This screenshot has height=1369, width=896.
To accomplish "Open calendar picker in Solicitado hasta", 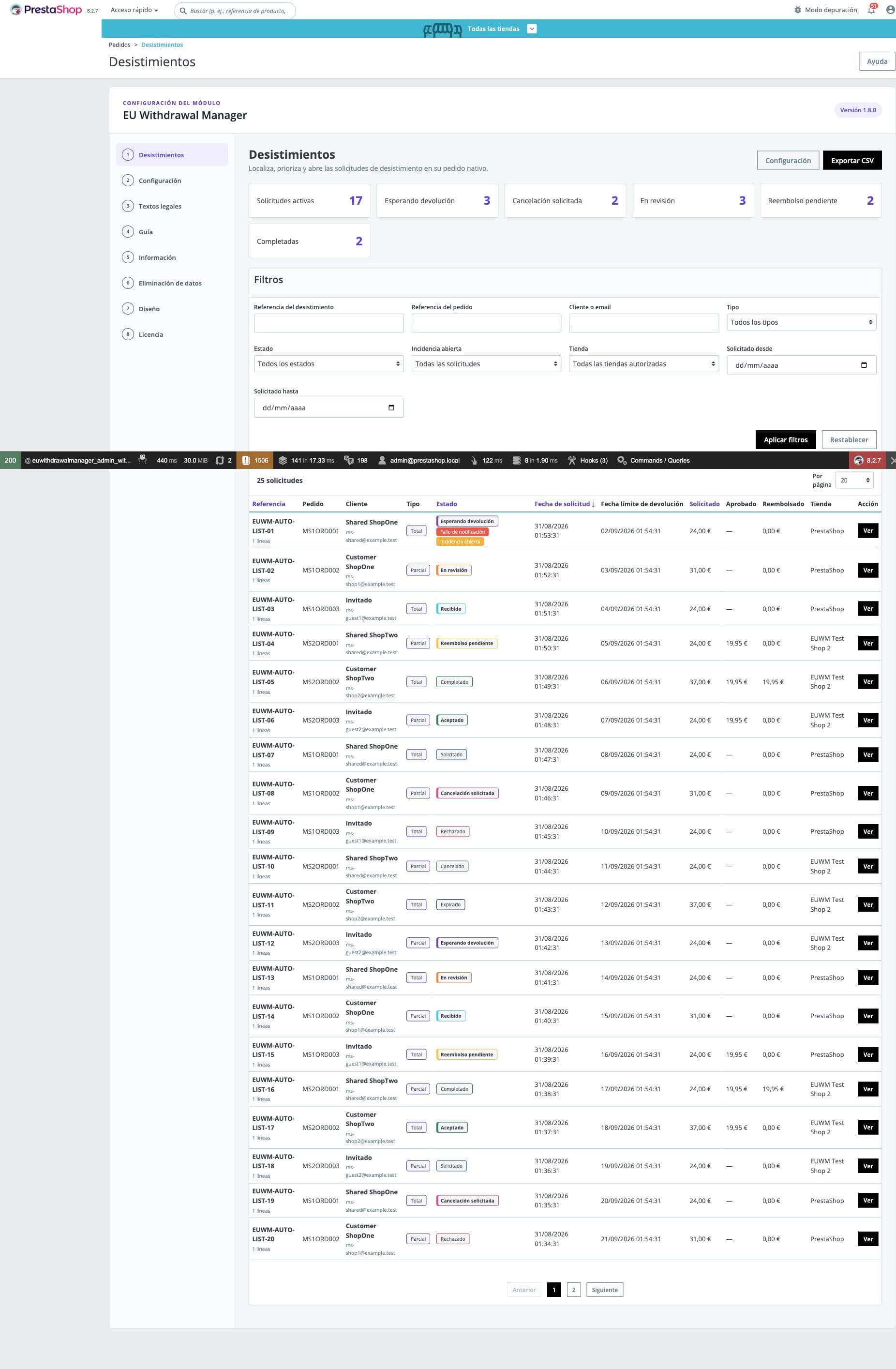I will click(x=391, y=408).
